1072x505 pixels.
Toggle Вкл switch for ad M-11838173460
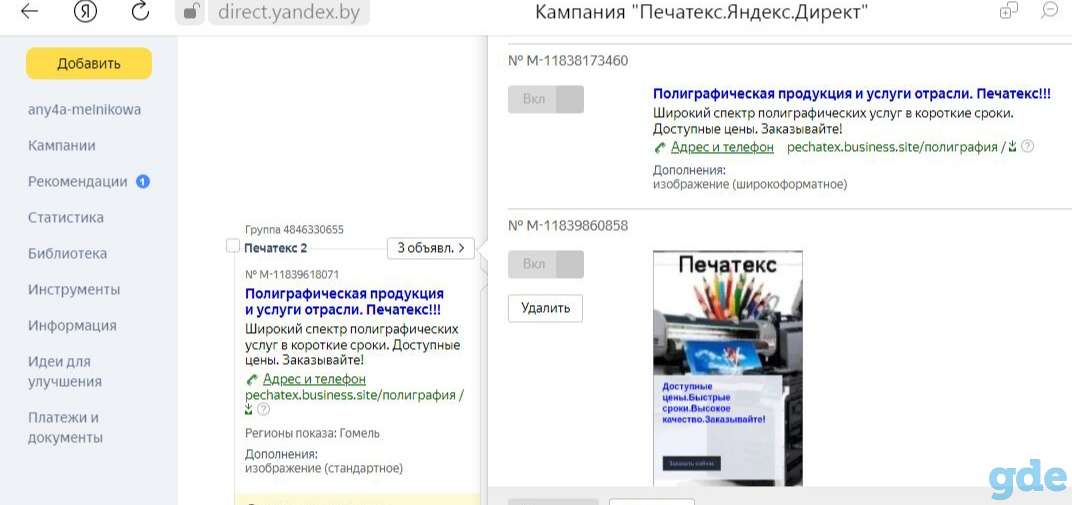click(546, 99)
